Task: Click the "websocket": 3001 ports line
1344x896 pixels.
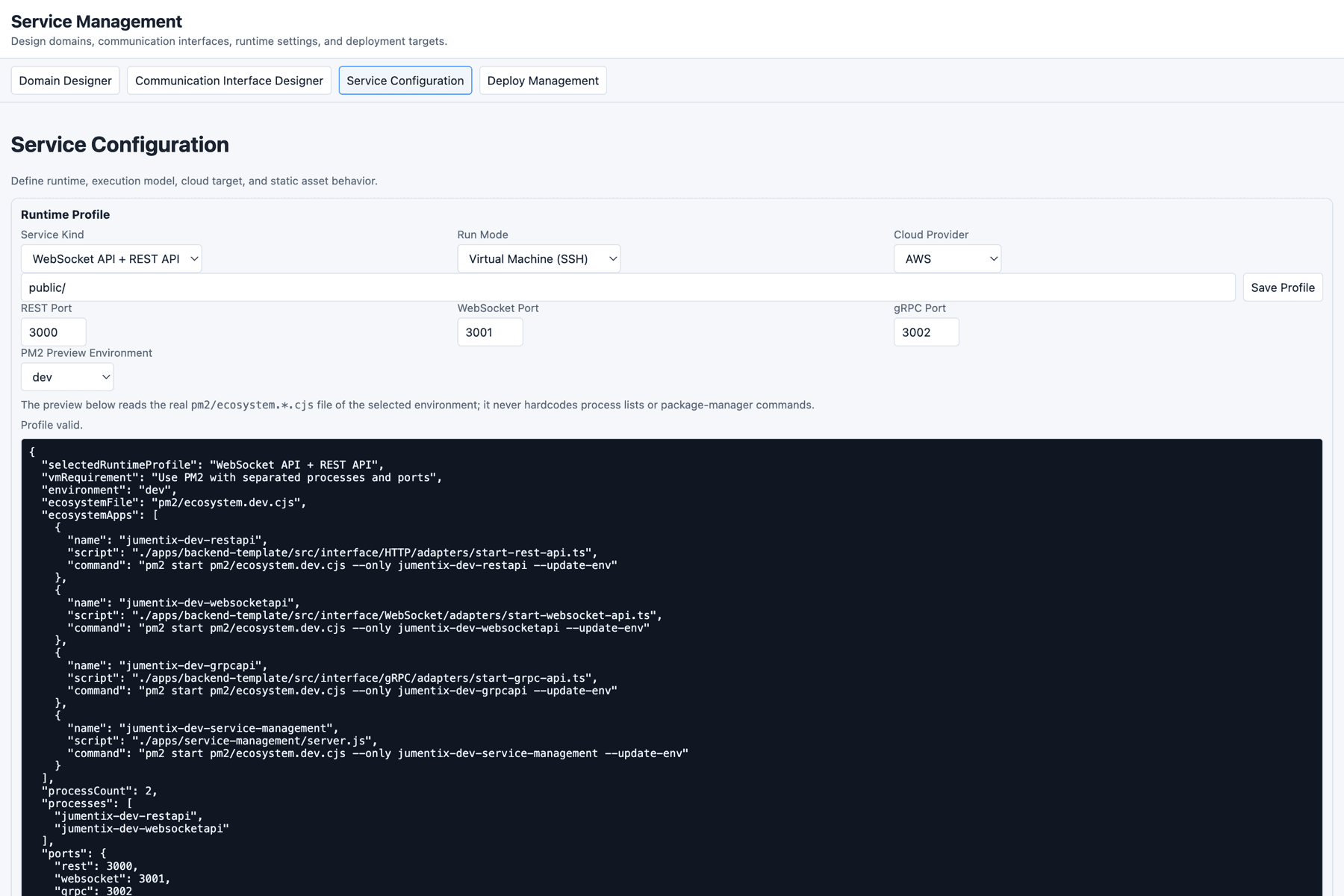Action: click(113, 879)
